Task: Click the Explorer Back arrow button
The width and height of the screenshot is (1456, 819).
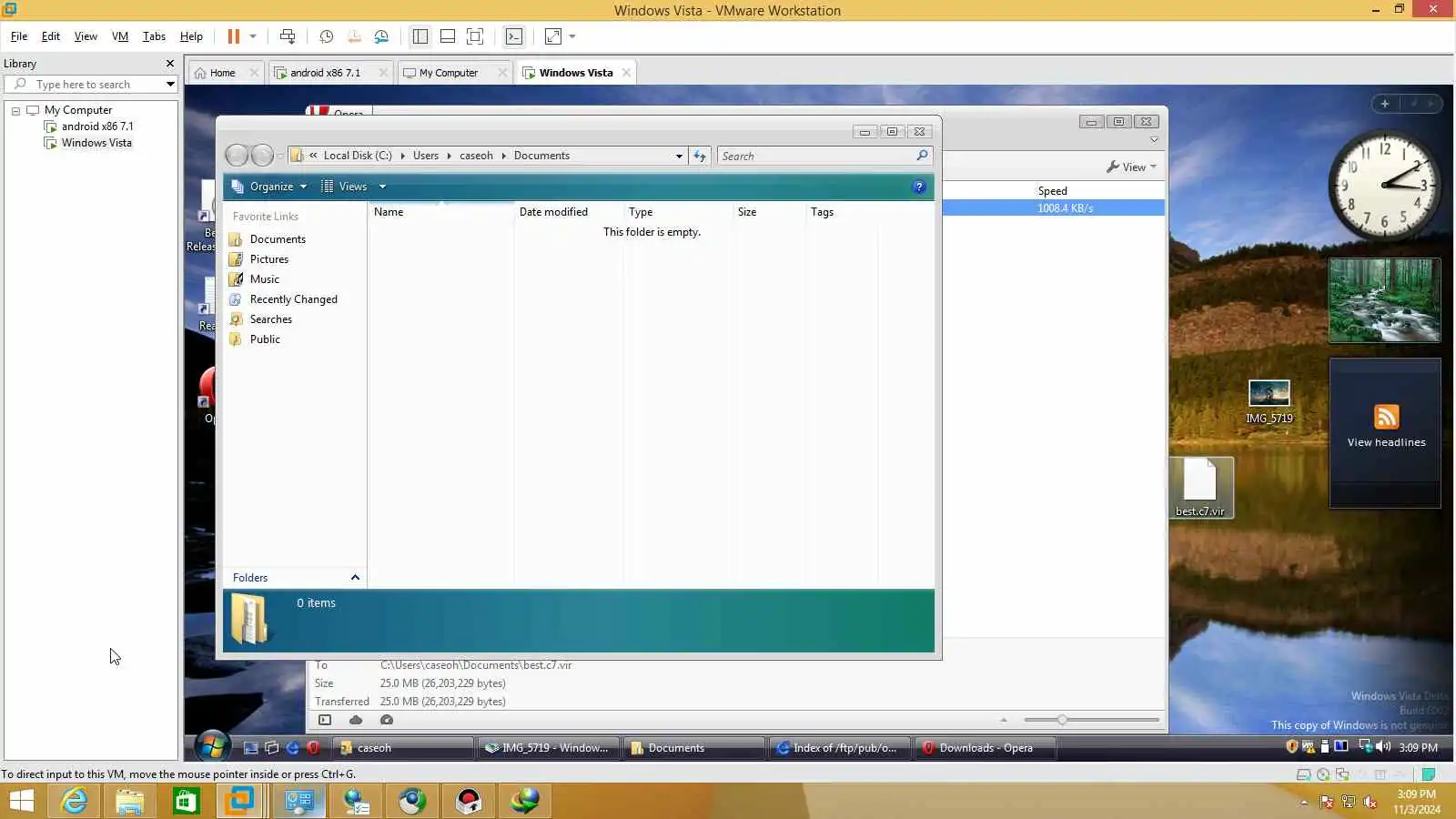Action: pos(237,156)
